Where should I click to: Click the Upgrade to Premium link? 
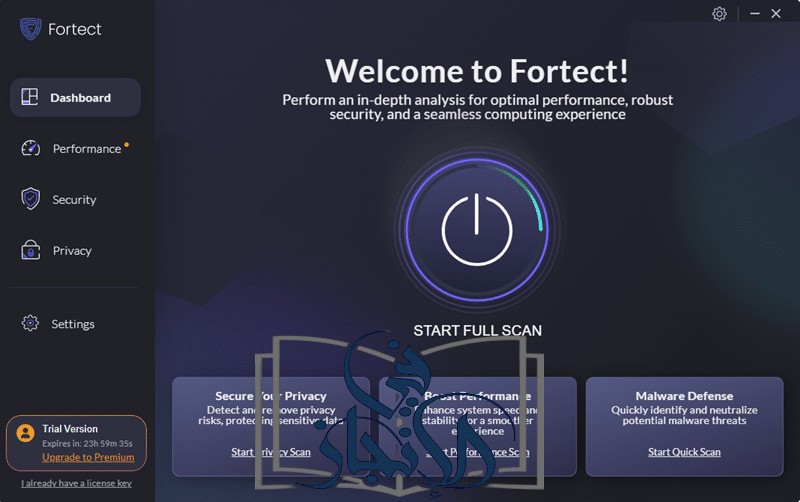tap(88, 457)
